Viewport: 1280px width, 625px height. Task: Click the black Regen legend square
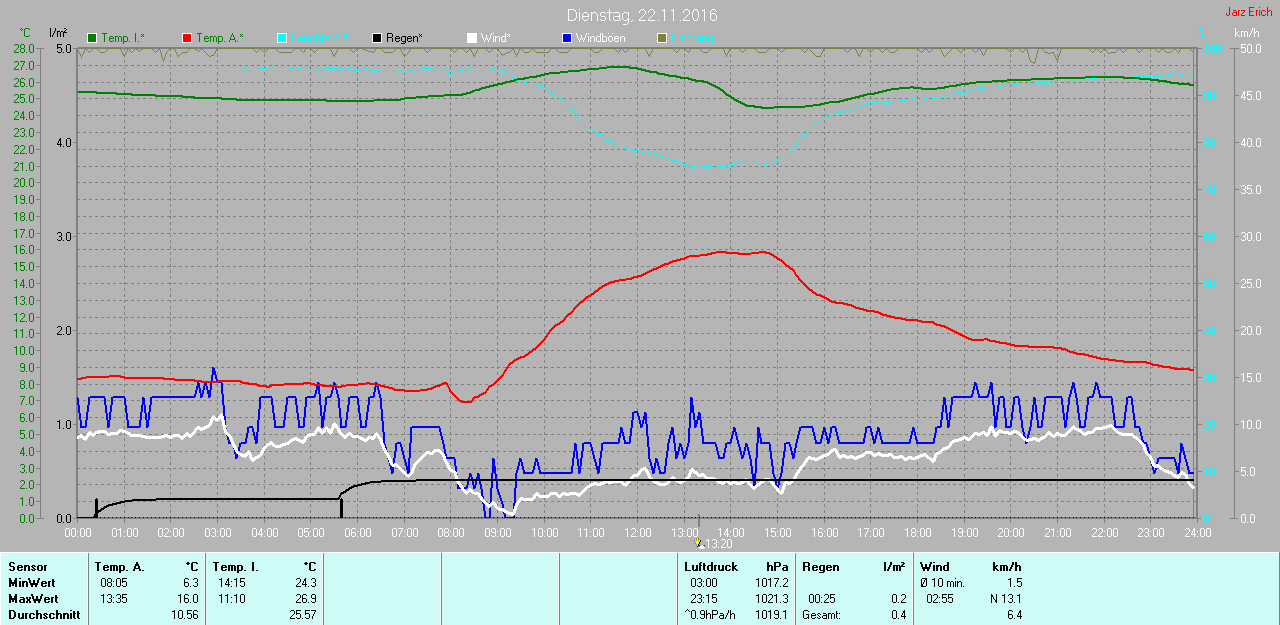377,38
